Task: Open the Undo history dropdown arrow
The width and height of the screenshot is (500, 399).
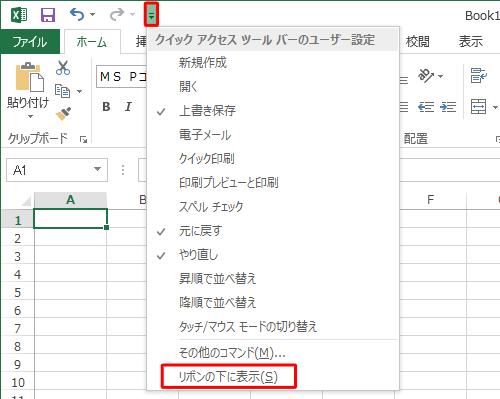Action: [x=93, y=14]
